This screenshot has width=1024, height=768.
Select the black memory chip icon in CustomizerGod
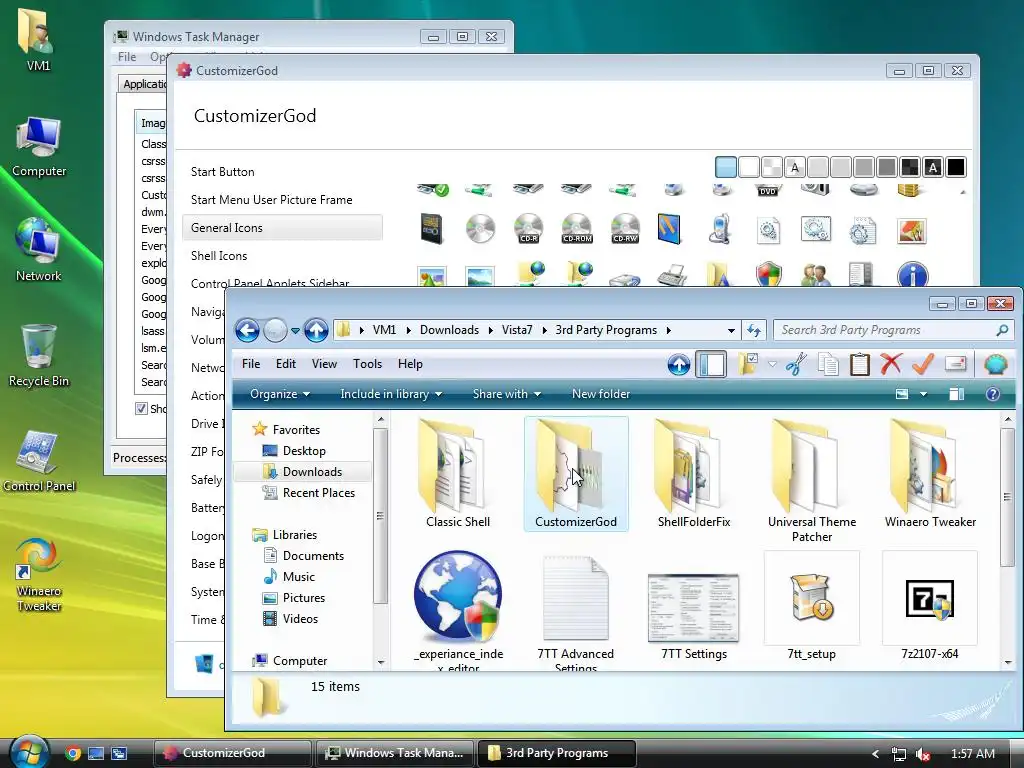432,229
